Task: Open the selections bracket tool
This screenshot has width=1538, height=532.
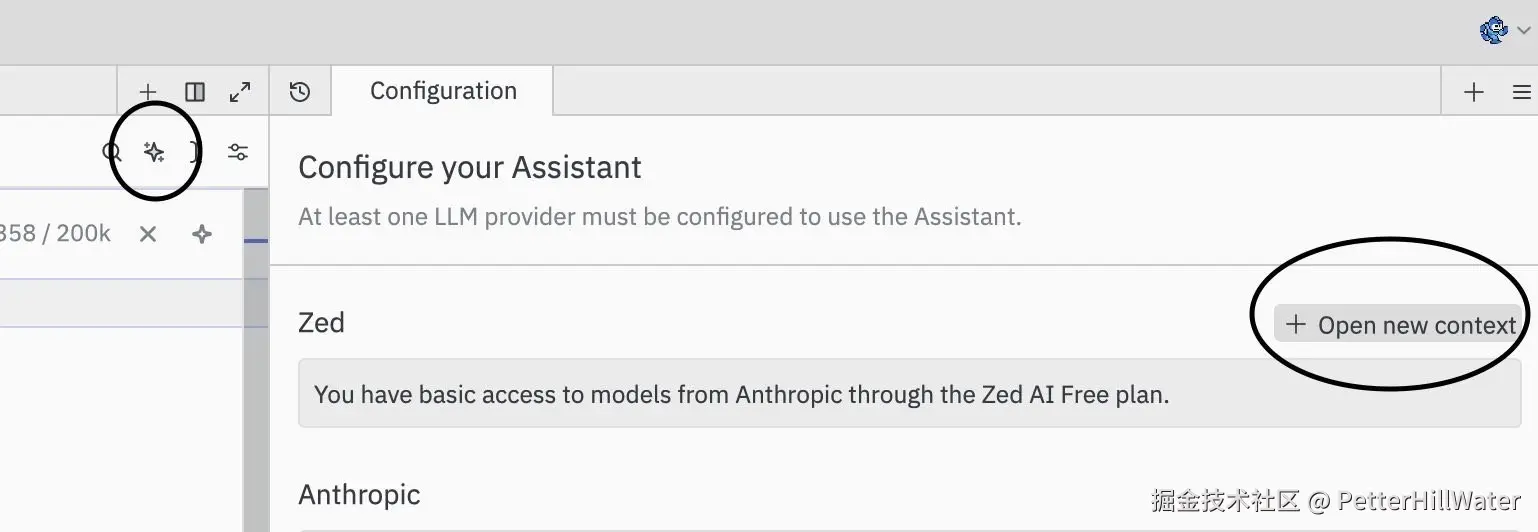Action: pos(195,152)
